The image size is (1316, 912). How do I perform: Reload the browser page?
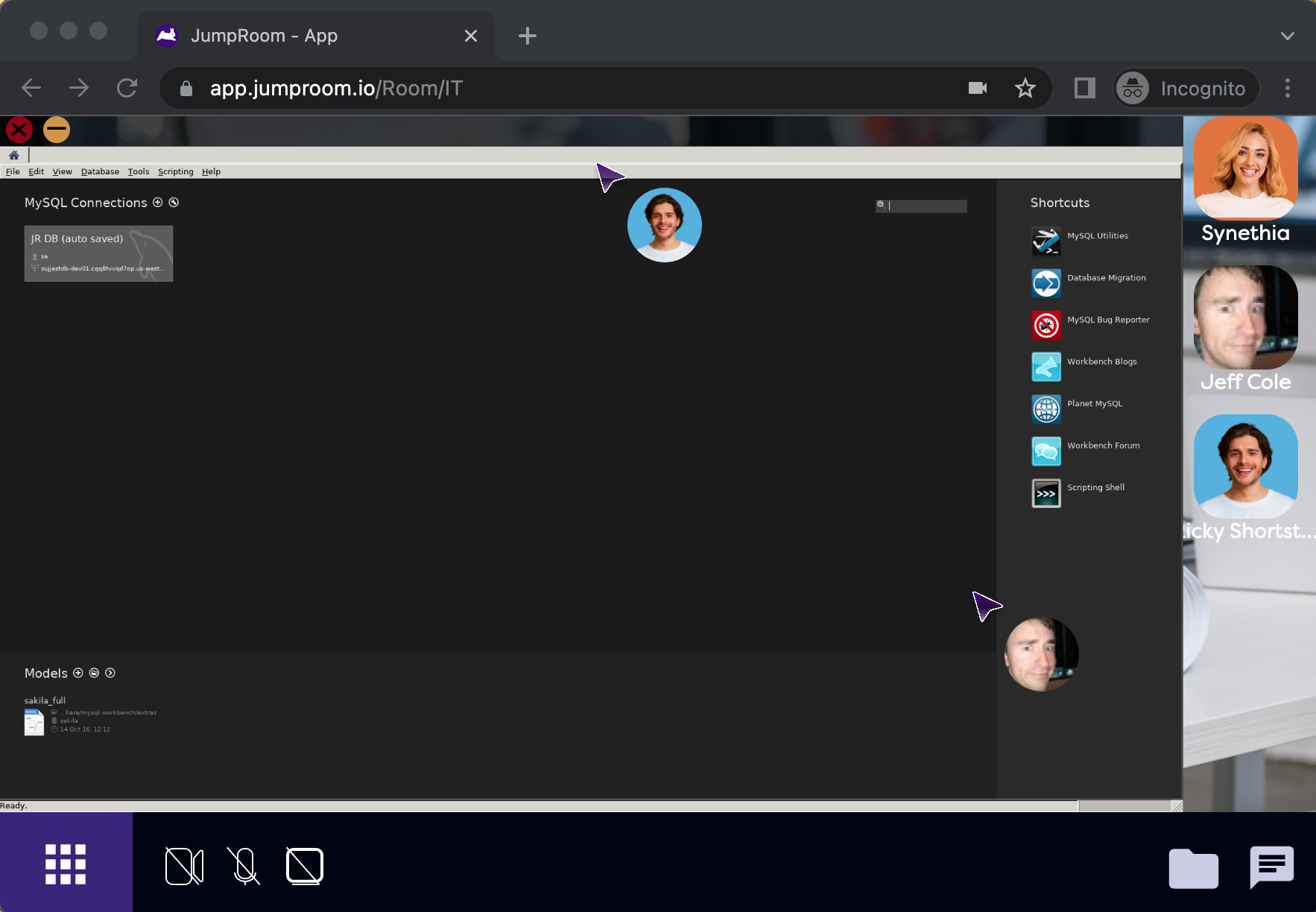pyautogui.click(x=127, y=88)
